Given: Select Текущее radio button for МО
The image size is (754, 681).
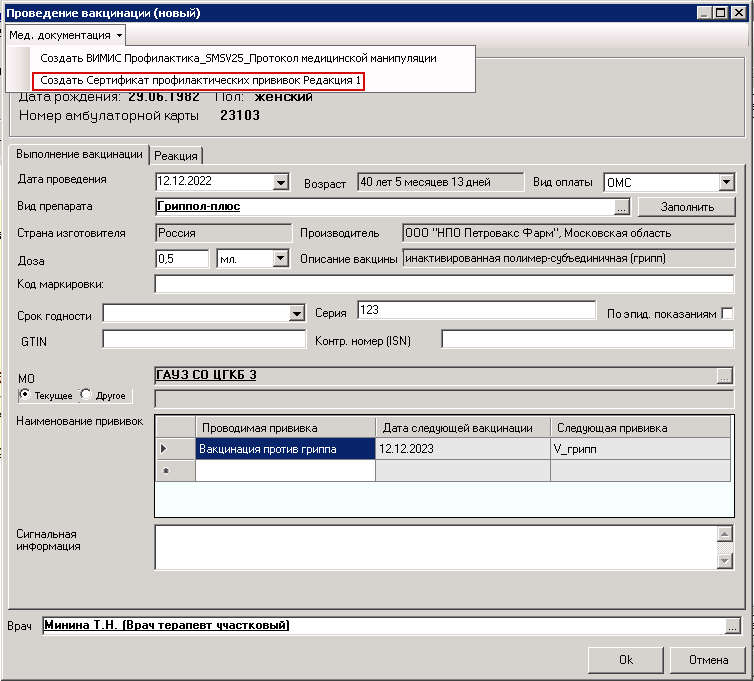Looking at the screenshot, I should pos(26,395).
